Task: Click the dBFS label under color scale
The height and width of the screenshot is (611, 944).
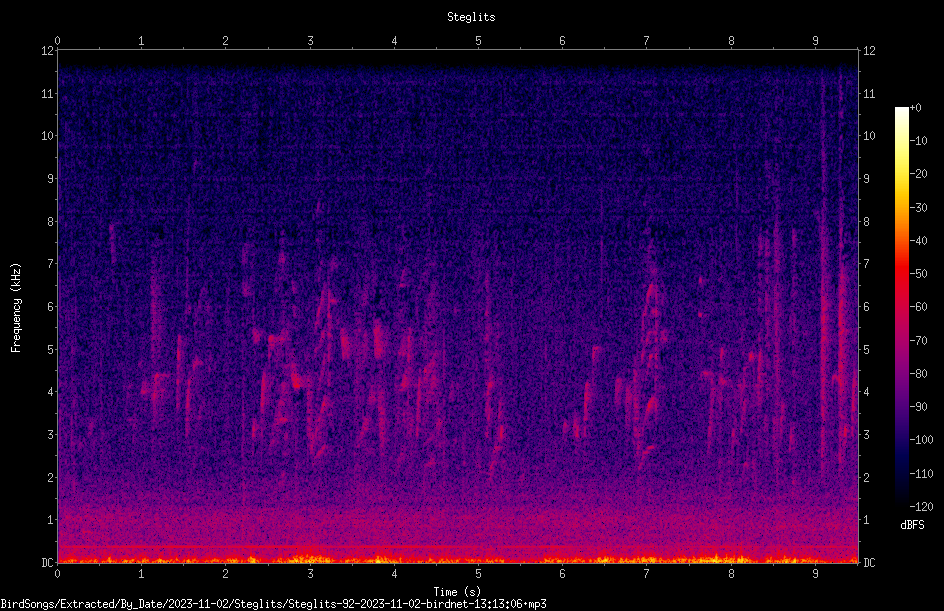Action: tap(912, 525)
